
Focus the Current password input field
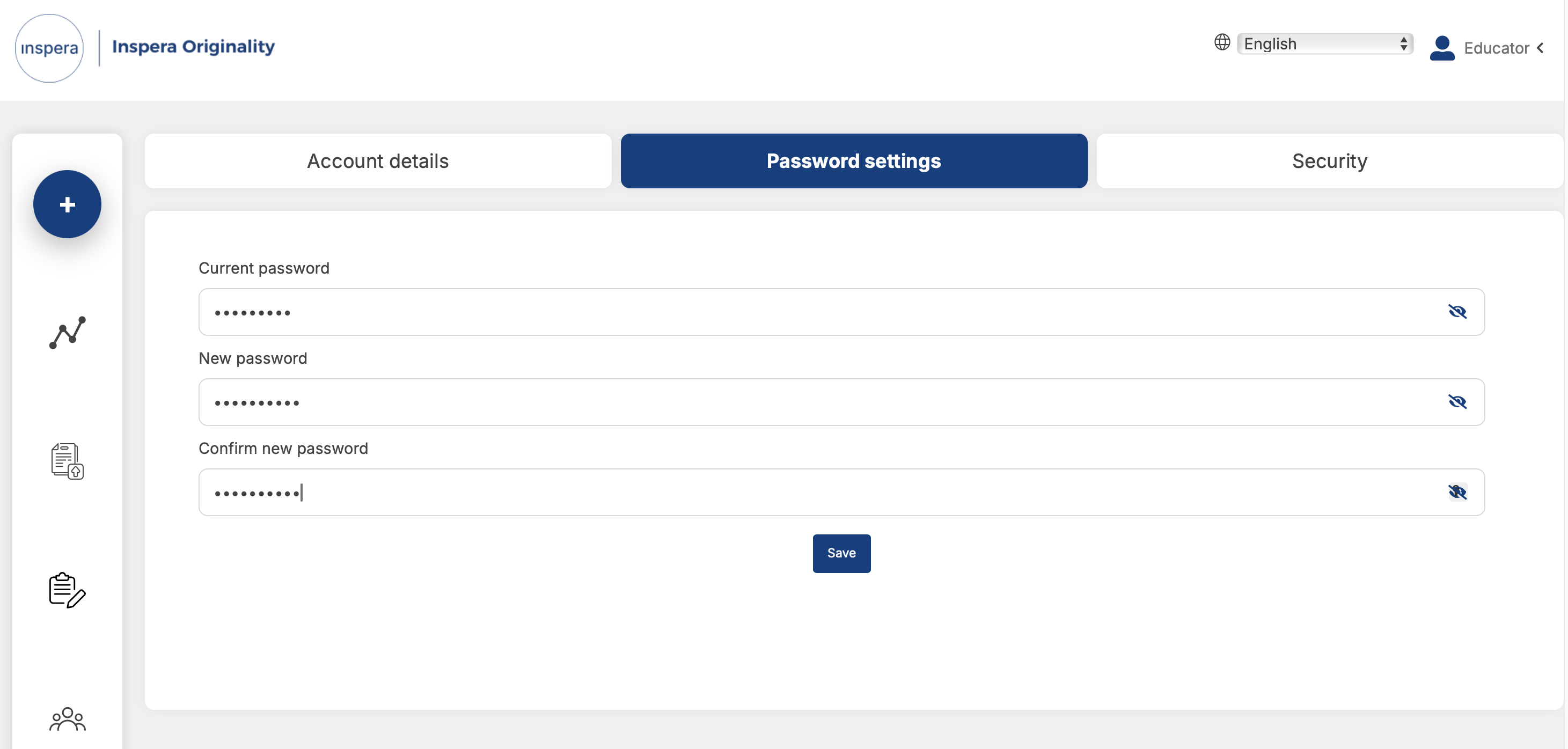(x=841, y=312)
